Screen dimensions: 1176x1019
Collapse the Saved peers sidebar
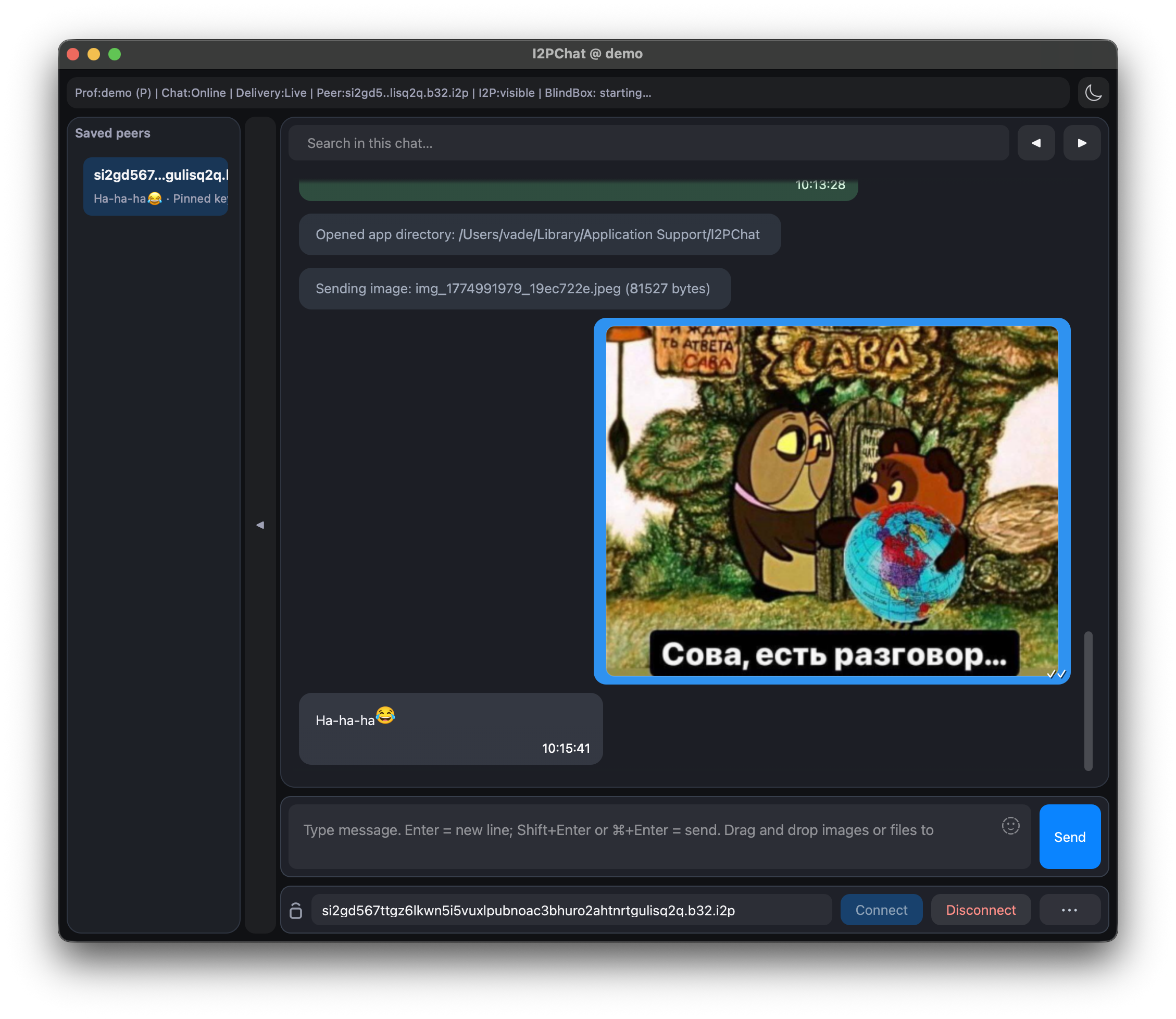[x=260, y=524]
